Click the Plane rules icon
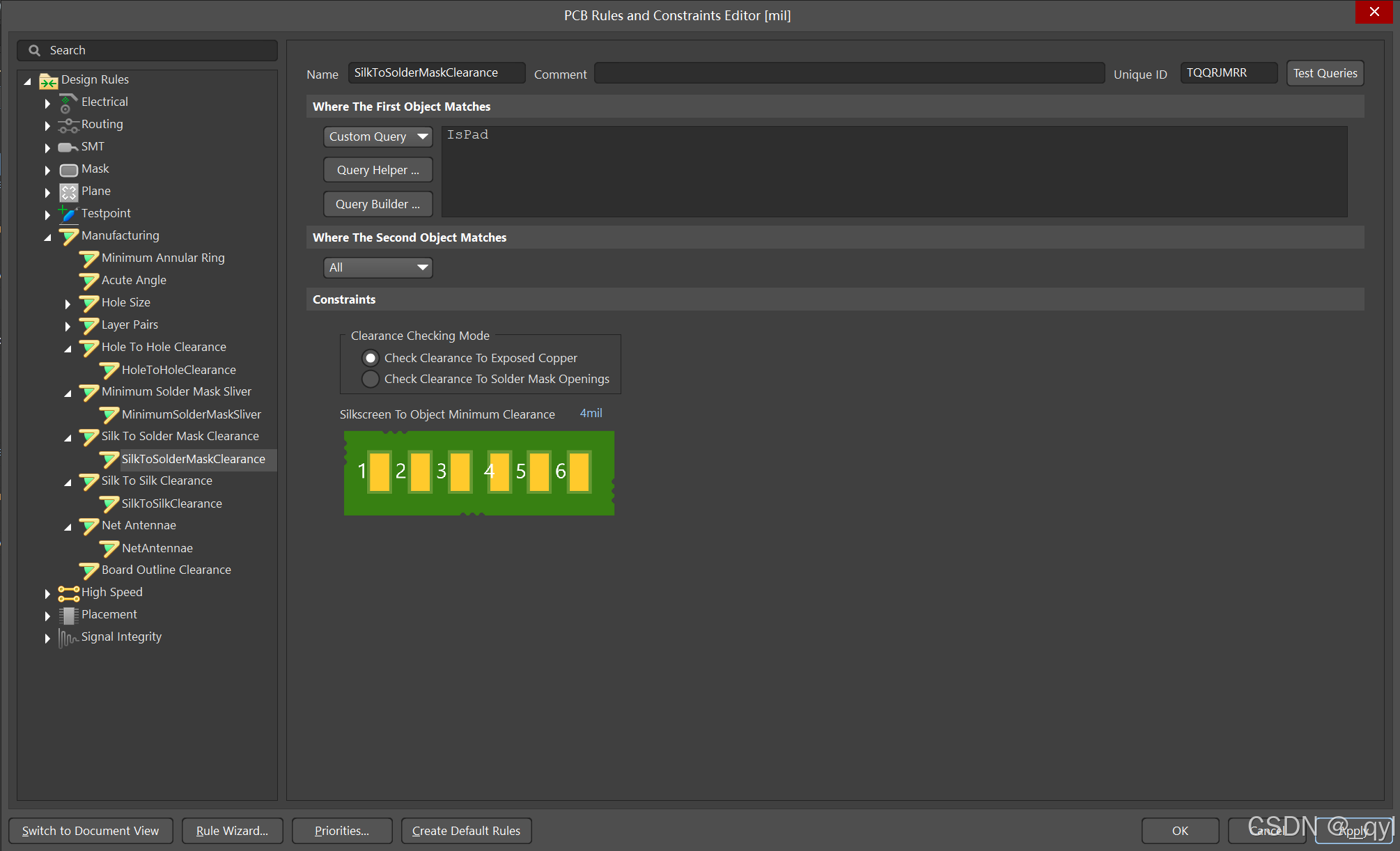The height and width of the screenshot is (851, 1400). (x=68, y=192)
